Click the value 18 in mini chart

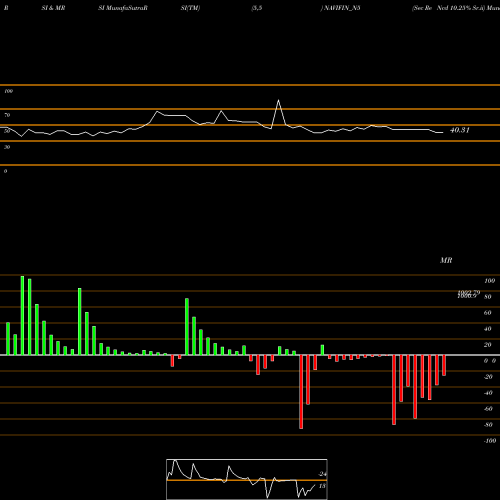[x=322, y=486]
